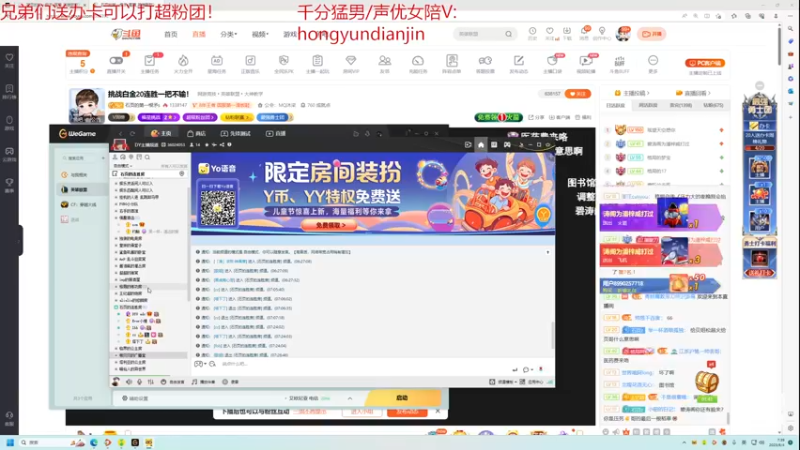Click the 分享 share link under title
This screenshot has width=800, height=450.
pos(536,117)
